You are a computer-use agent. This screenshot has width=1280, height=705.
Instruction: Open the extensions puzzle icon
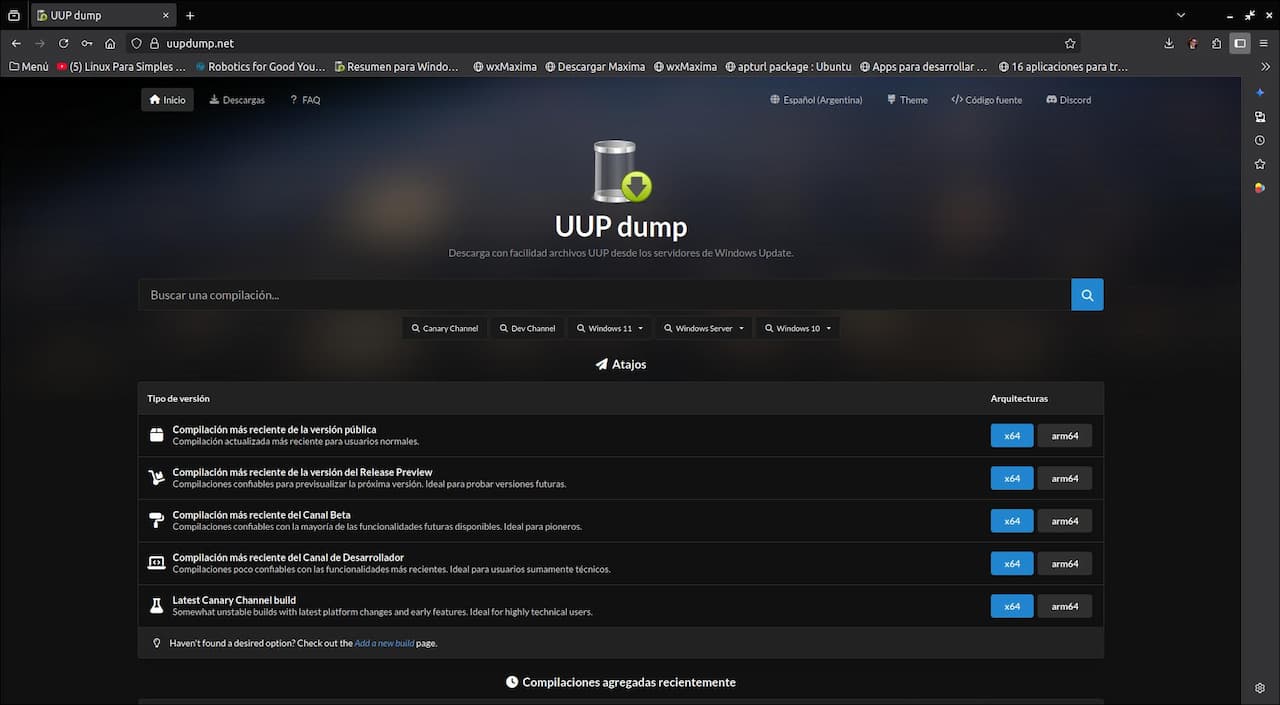(1216, 44)
